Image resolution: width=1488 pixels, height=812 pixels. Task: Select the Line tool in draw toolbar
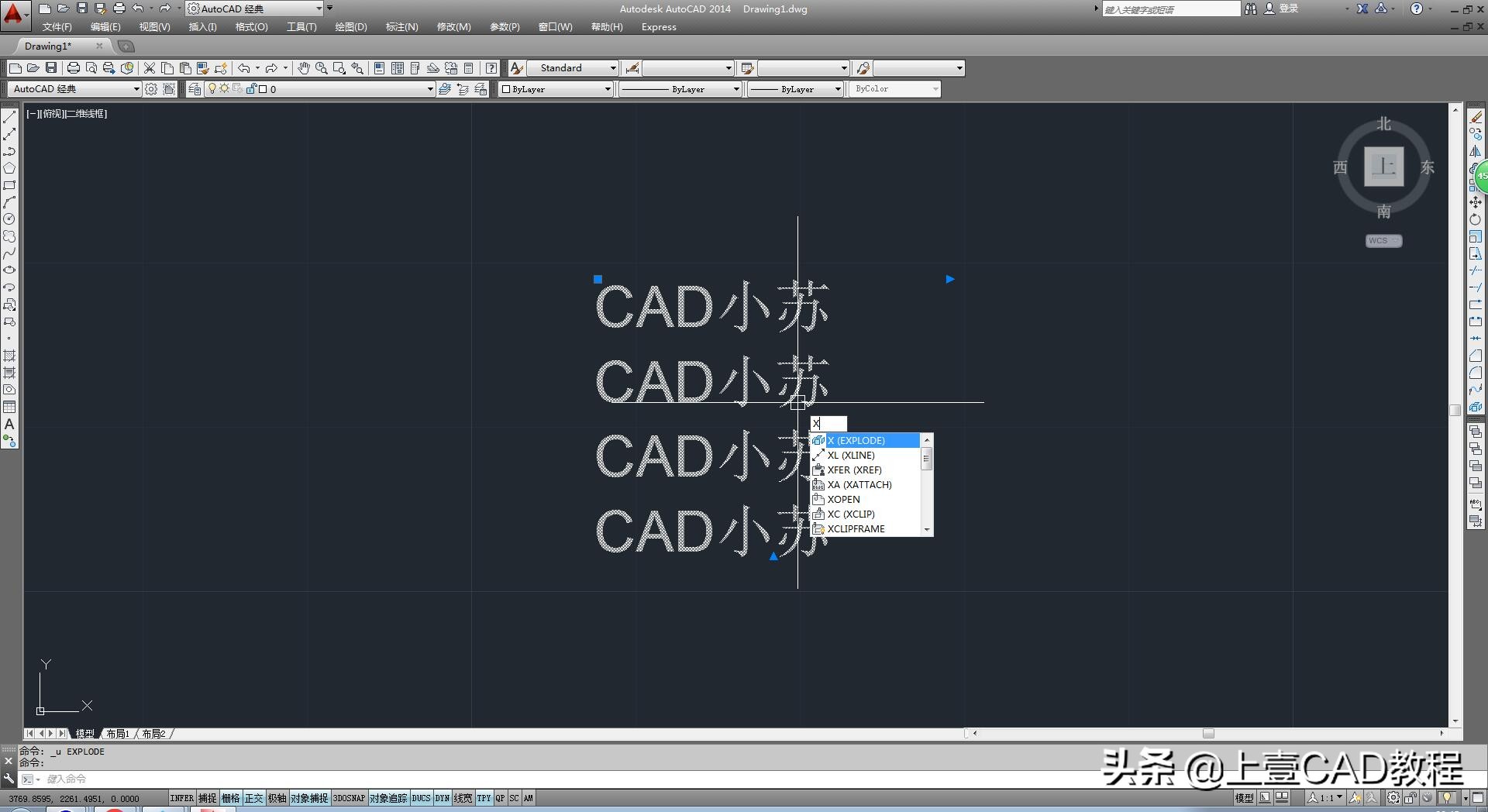point(9,117)
